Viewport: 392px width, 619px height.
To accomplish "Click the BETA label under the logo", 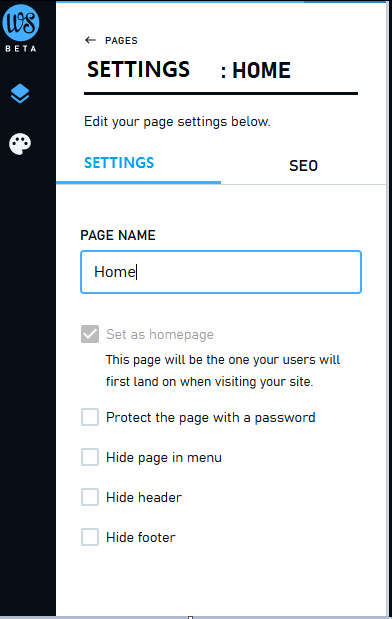I will [x=21, y=49].
